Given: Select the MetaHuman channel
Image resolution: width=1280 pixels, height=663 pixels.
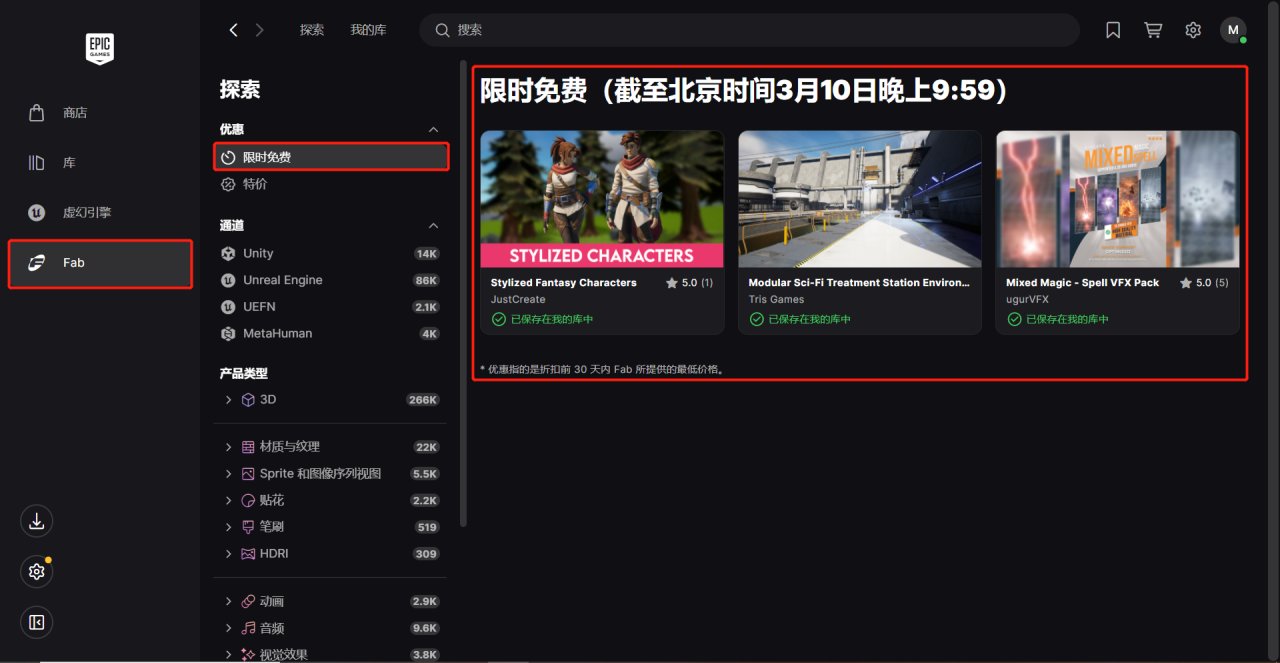Looking at the screenshot, I should coord(331,333).
